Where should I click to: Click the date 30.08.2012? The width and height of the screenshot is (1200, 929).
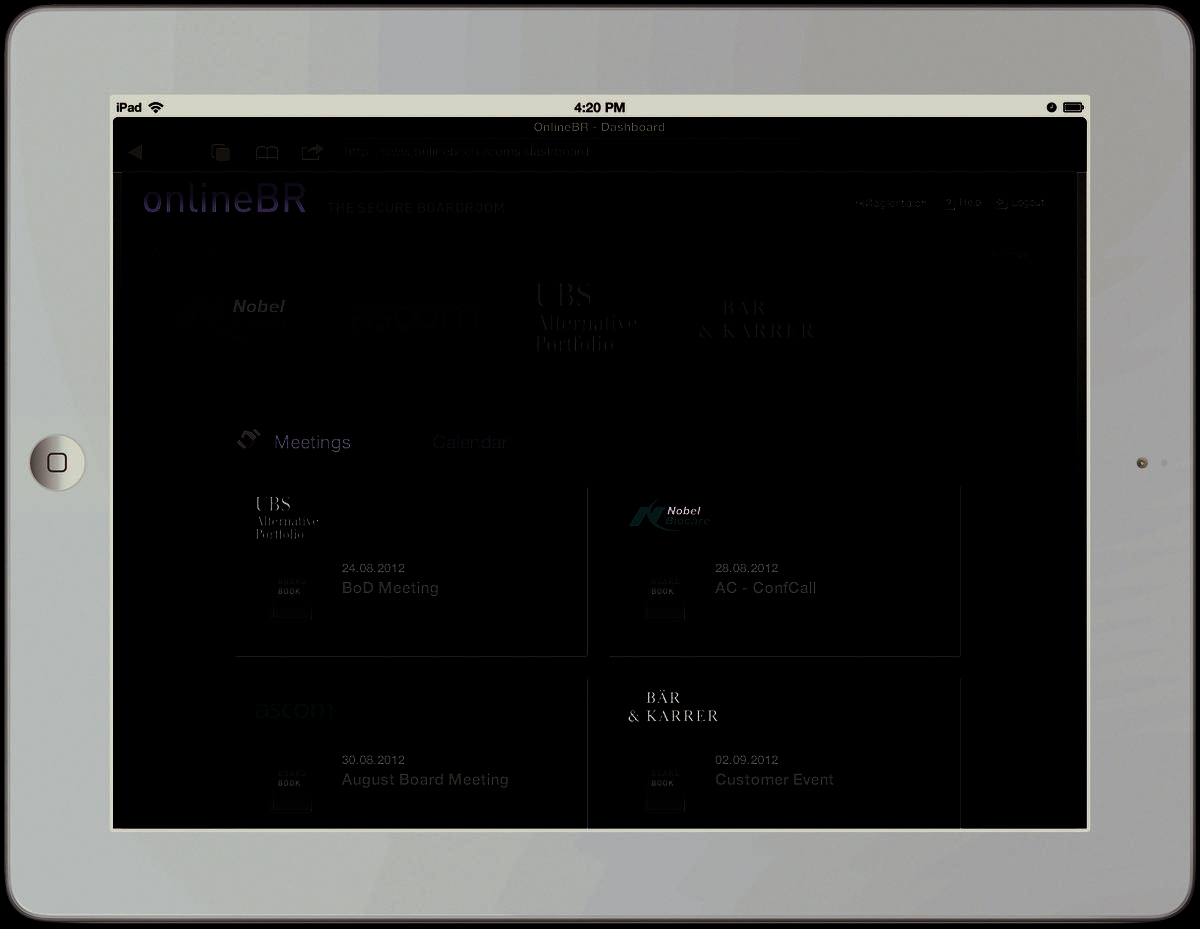373,760
